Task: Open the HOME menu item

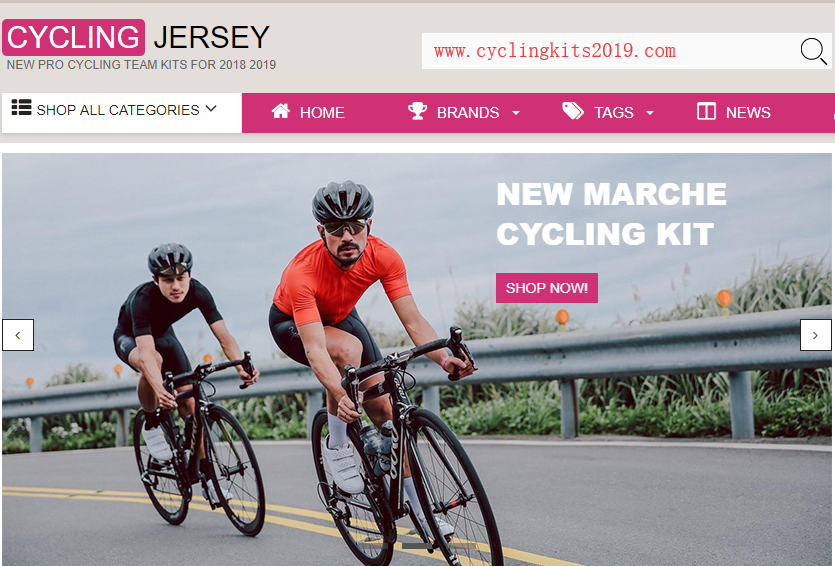Action: (x=308, y=112)
